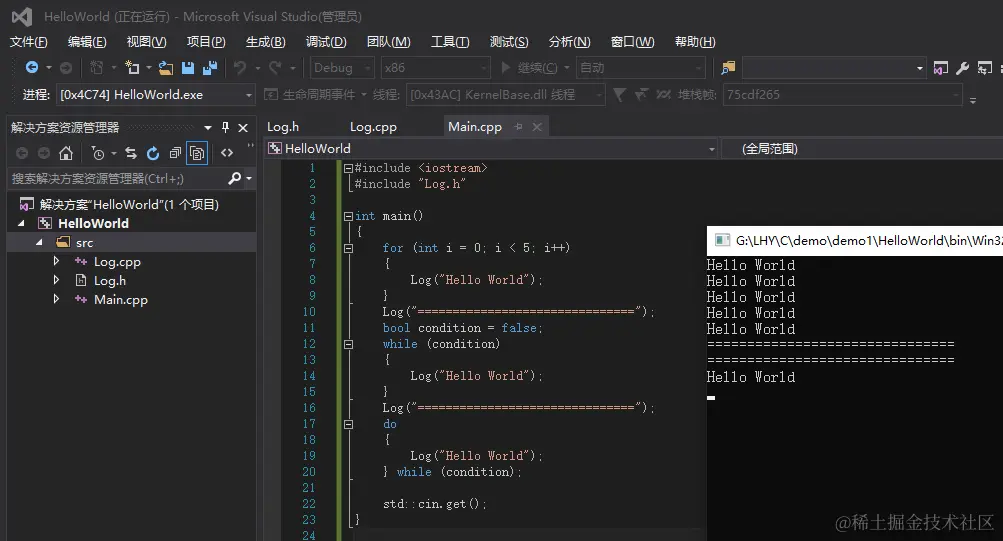Collapse the src folder node
The width and height of the screenshot is (1003, 541).
click(40, 243)
